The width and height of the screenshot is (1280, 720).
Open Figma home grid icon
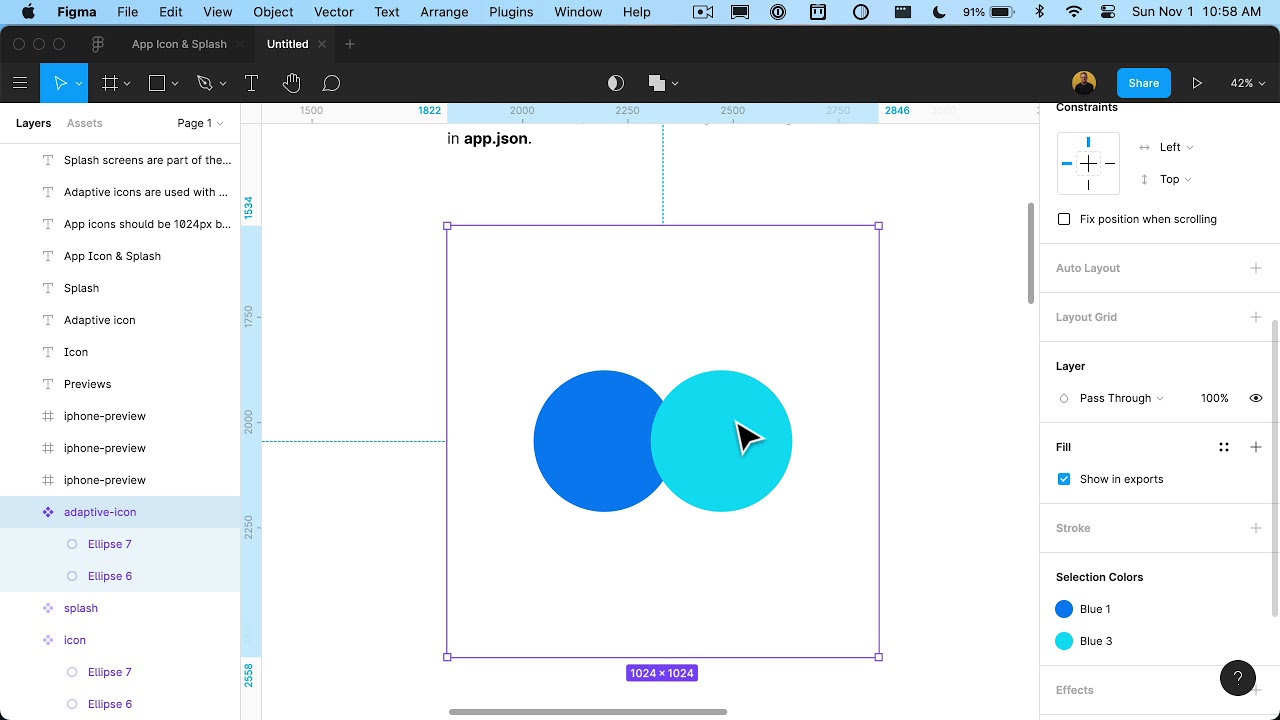coord(97,44)
